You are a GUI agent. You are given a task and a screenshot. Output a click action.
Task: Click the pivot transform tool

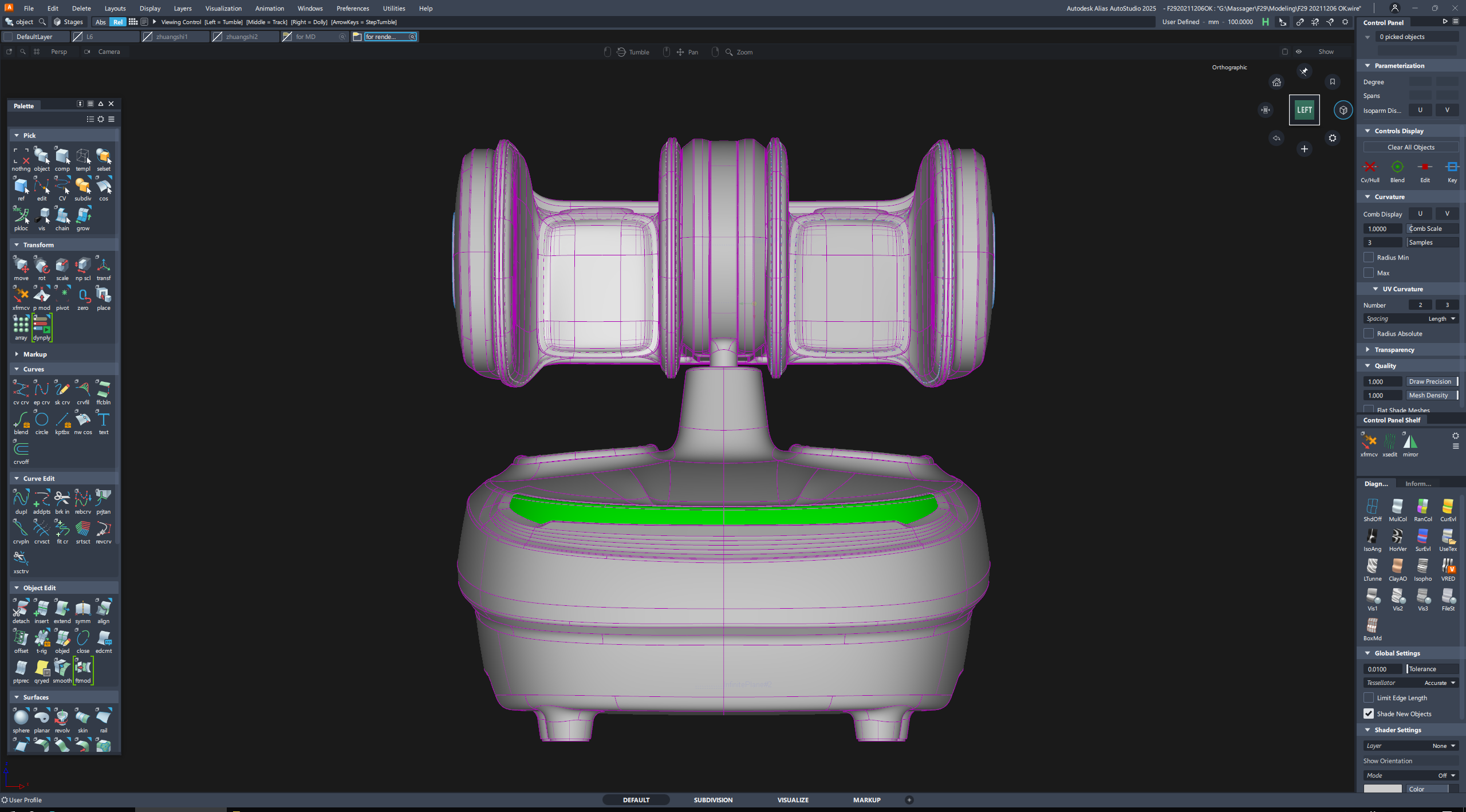pos(62,295)
